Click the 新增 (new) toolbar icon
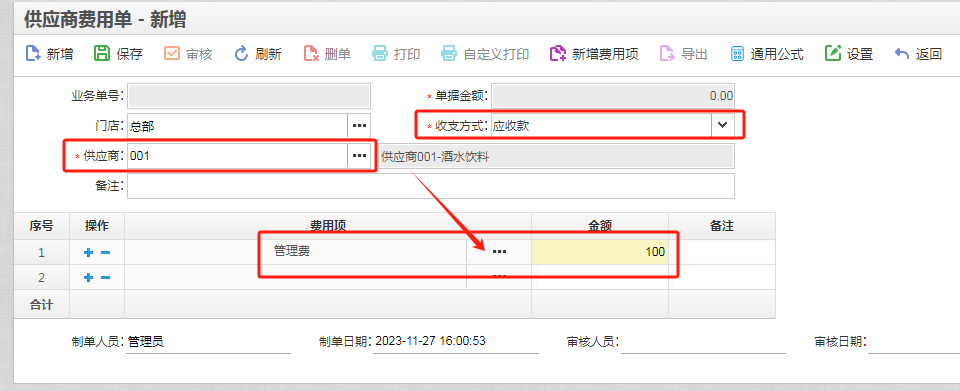 [x=33, y=54]
